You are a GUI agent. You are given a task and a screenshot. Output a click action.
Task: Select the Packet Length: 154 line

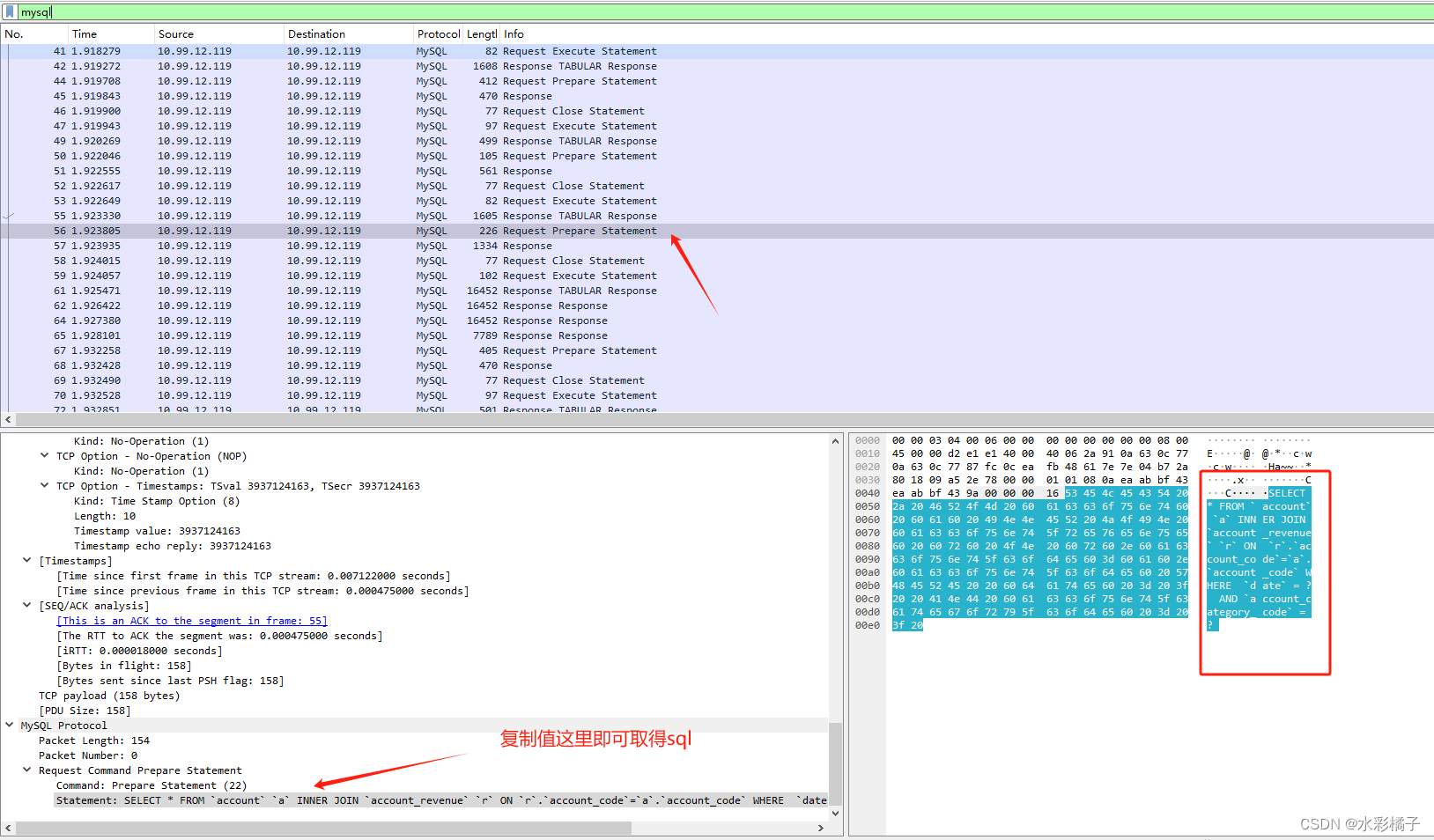94,741
